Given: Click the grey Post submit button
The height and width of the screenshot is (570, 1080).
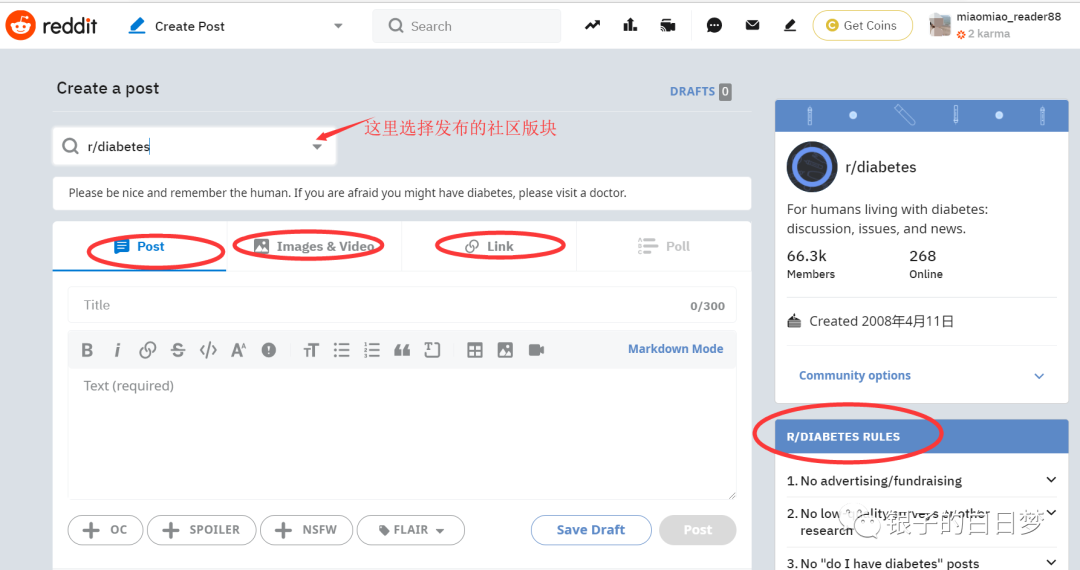Looking at the screenshot, I should 698,530.
